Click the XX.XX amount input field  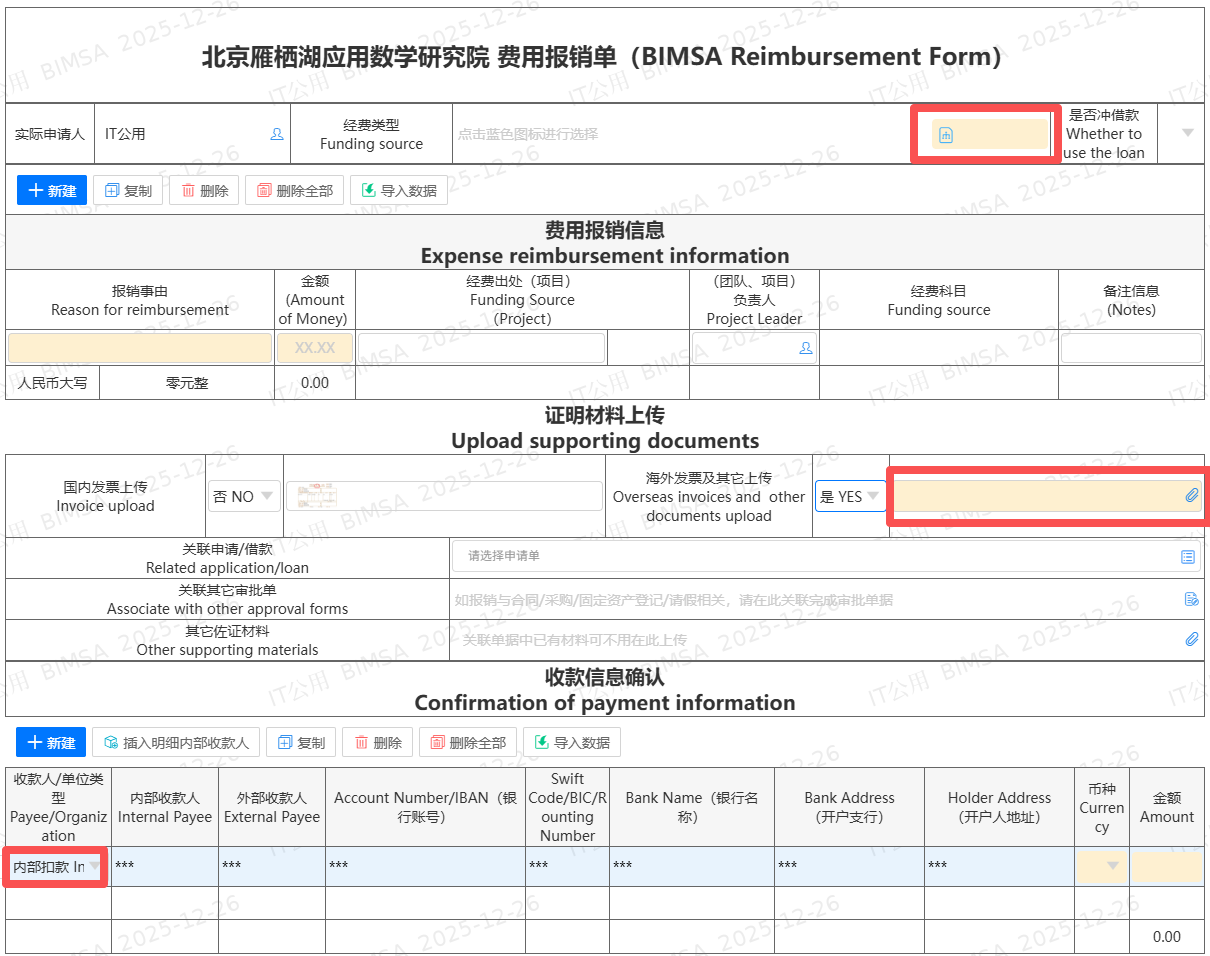(x=314, y=348)
